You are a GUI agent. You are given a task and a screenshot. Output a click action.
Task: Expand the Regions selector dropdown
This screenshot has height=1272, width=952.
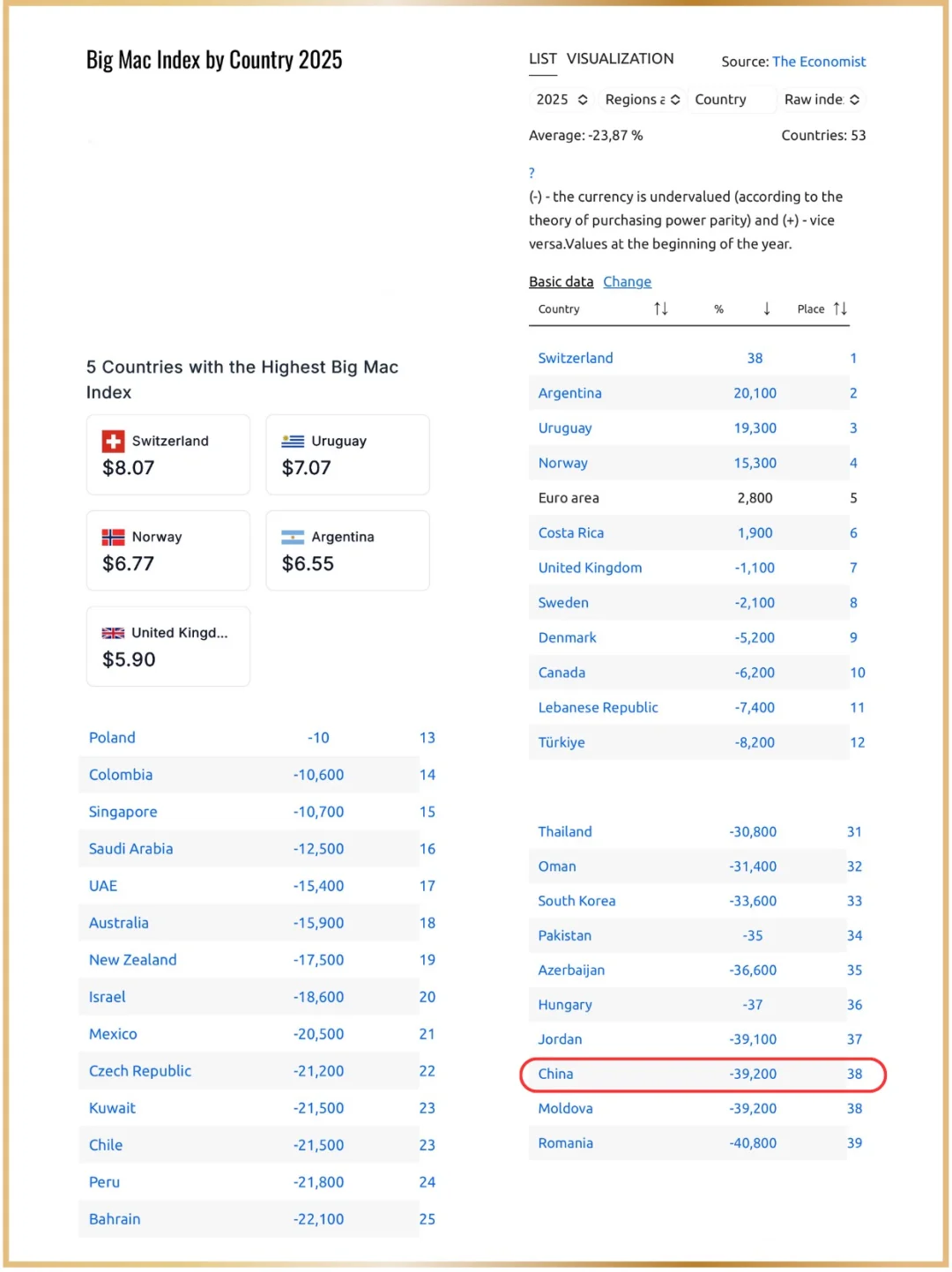click(642, 100)
